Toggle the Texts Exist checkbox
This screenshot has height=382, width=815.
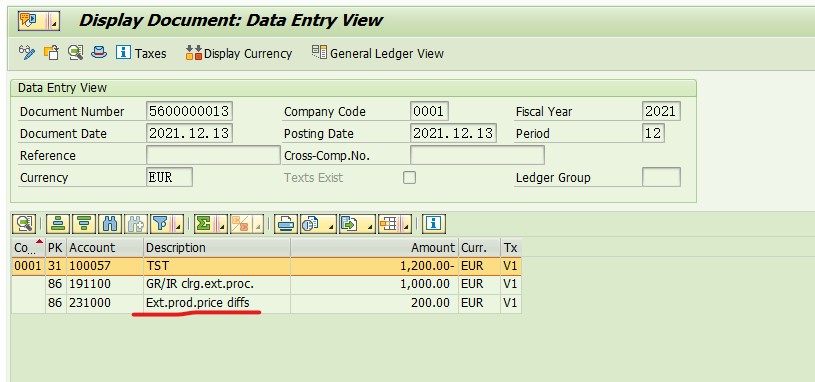[410, 178]
